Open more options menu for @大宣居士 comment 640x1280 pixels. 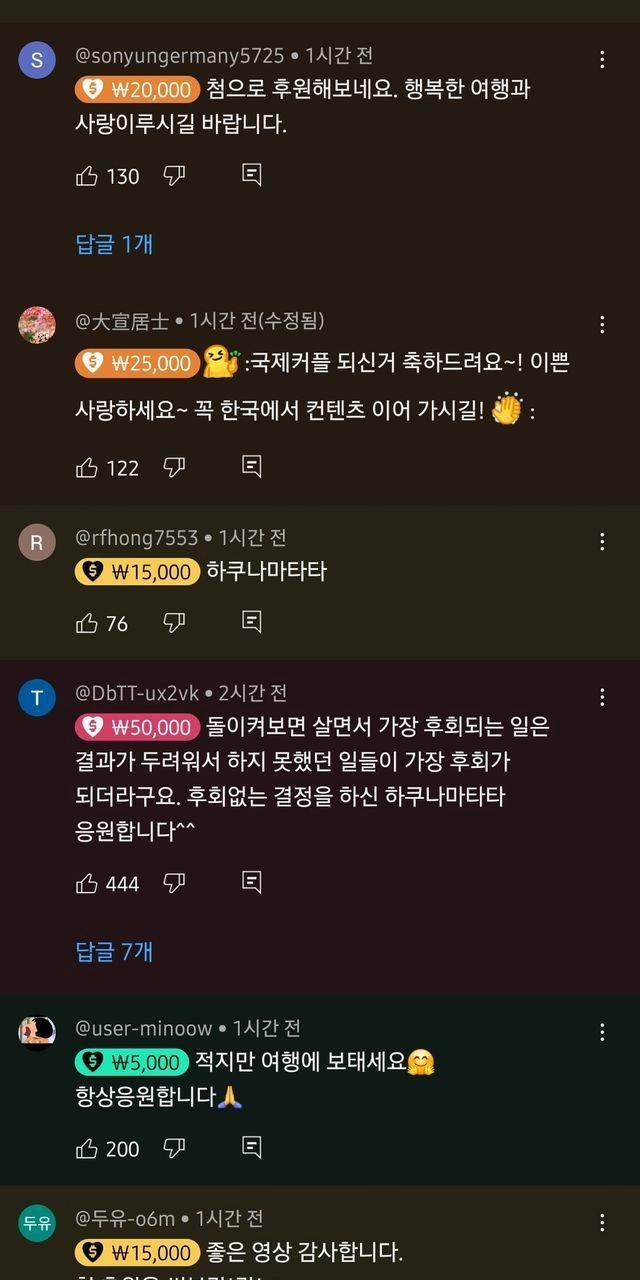(x=602, y=325)
